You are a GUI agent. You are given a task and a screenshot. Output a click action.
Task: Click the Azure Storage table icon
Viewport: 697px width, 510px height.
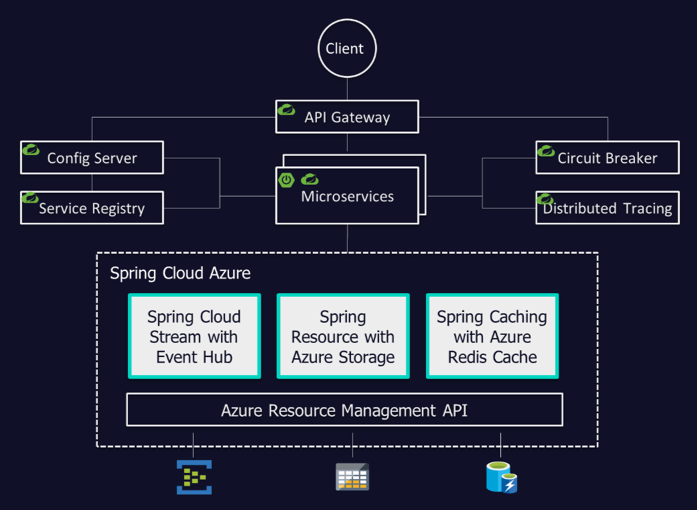352,477
